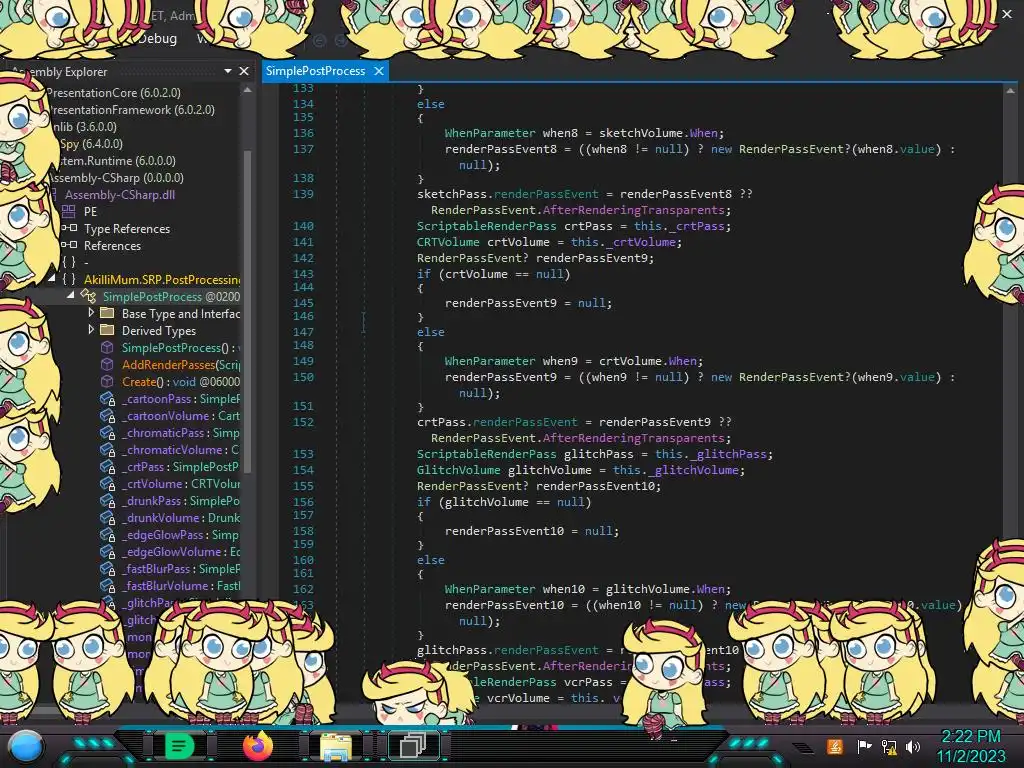Follow this._glitchPass reference on line 153
This screenshot has width=1024, height=768.
711,454
